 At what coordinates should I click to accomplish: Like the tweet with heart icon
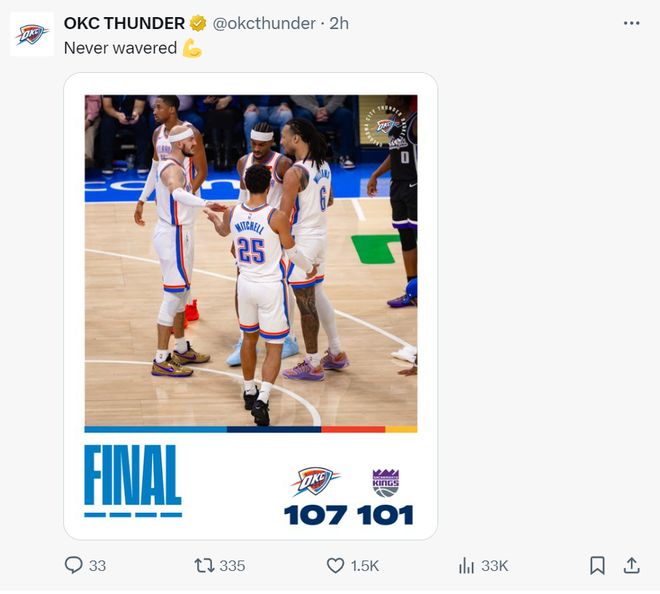pyautogui.click(x=336, y=565)
